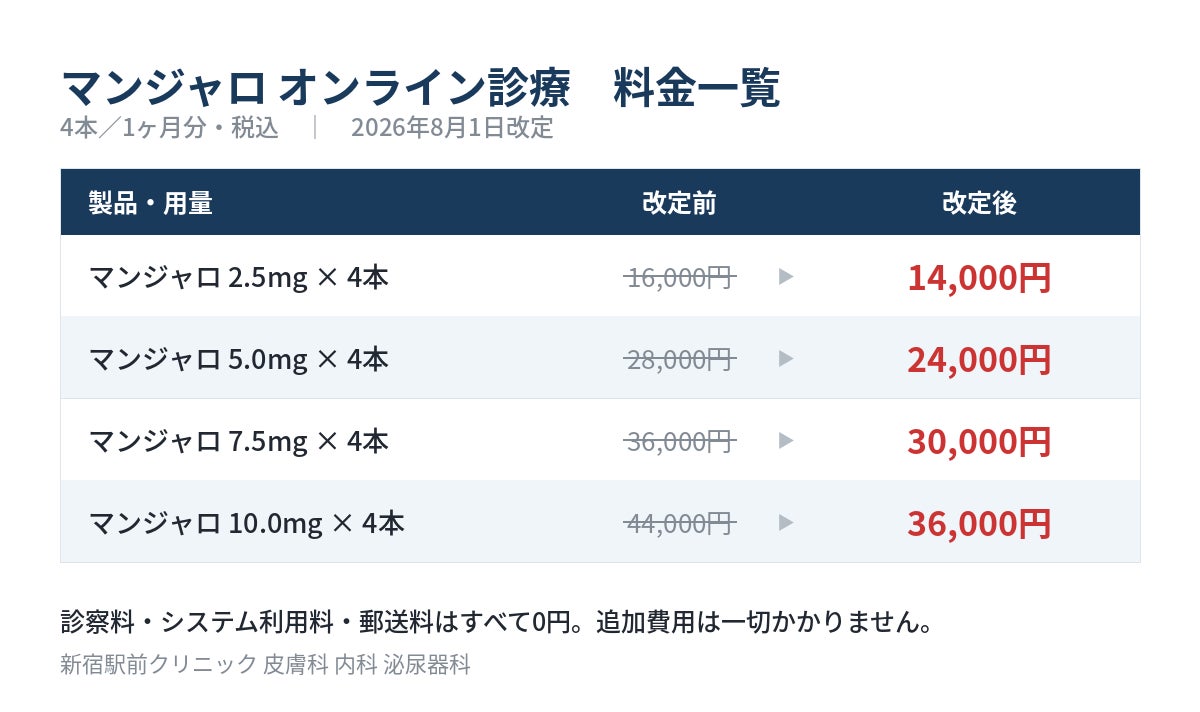Image resolution: width=1200 pixels, height=712 pixels.
Task: Click the new price 36,000円
Action: (x=979, y=523)
